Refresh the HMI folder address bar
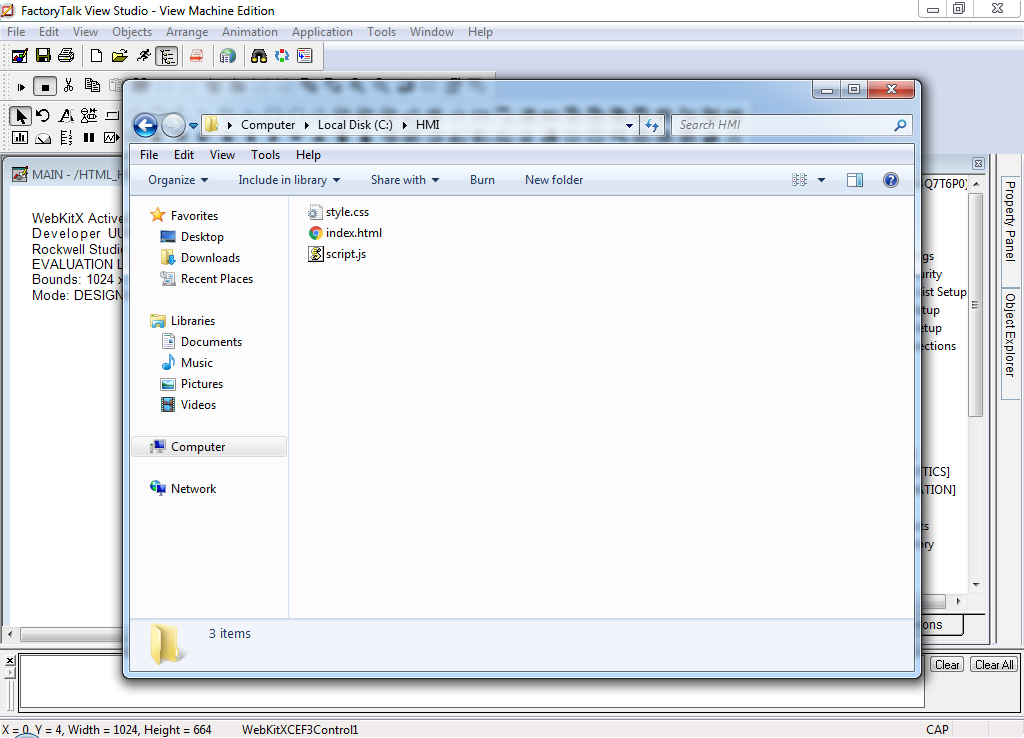 [x=652, y=125]
